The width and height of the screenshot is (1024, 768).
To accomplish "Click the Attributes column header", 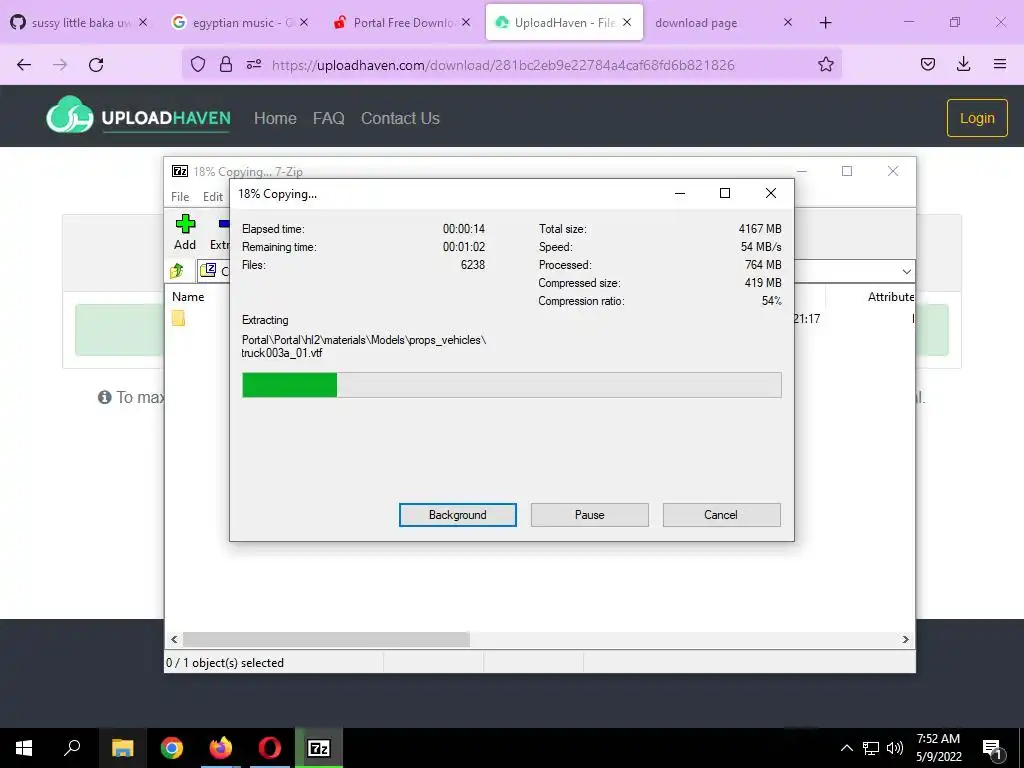I will [x=890, y=296].
